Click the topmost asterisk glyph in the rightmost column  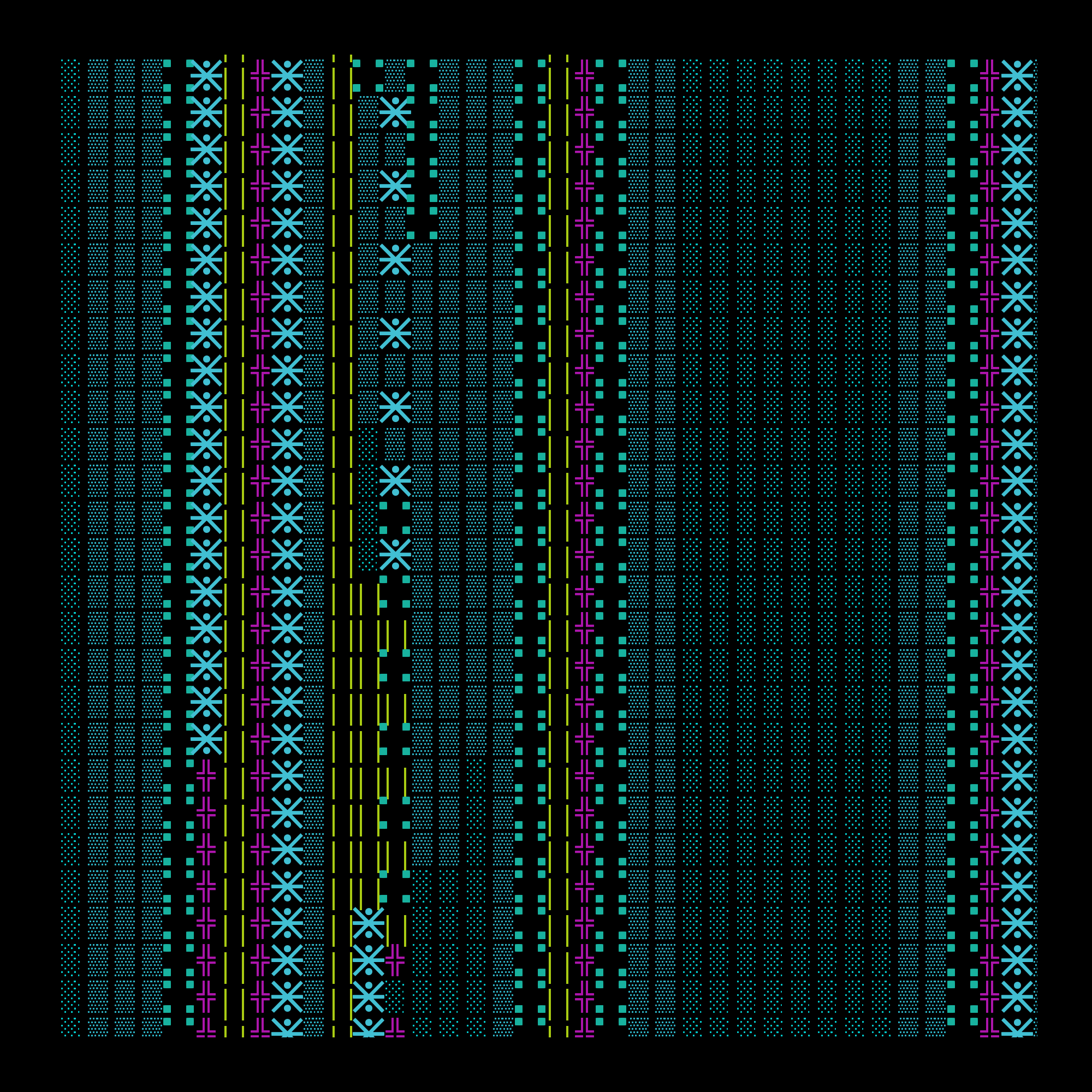[x=1017, y=75]
